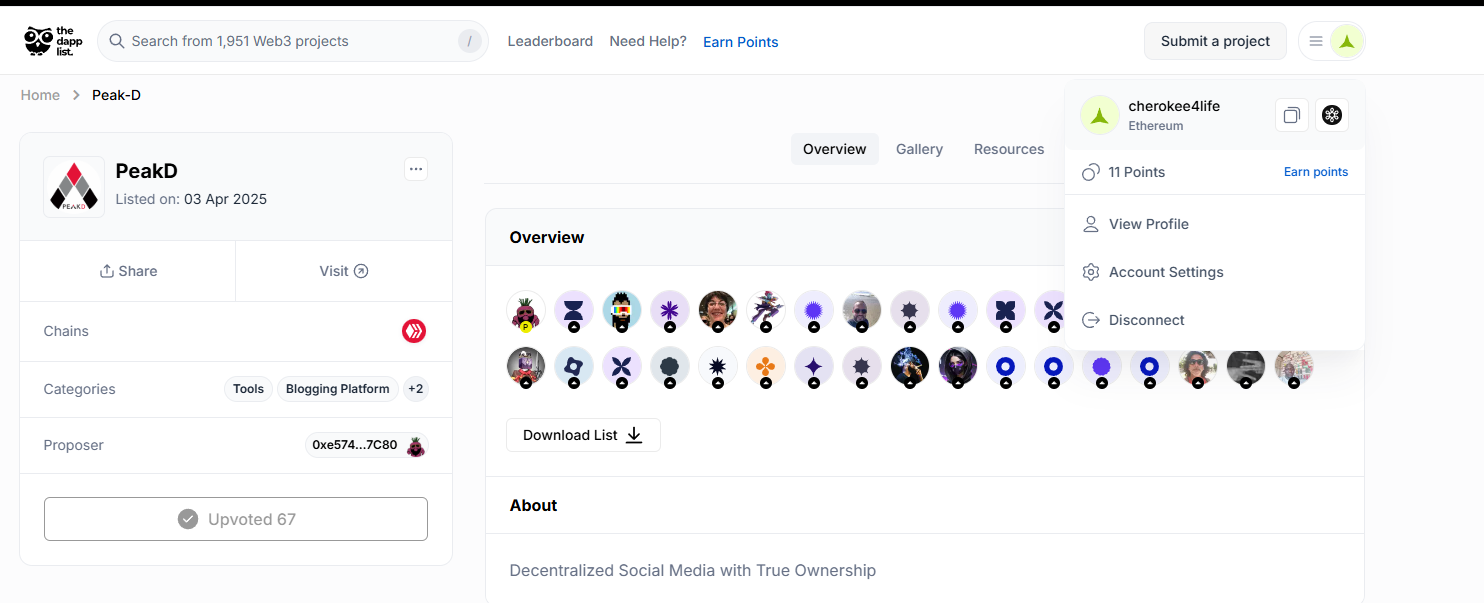The image size is (1484, 603).
Task: Select the pixel punk rainbow-glasses avatar
Action: 622,311
